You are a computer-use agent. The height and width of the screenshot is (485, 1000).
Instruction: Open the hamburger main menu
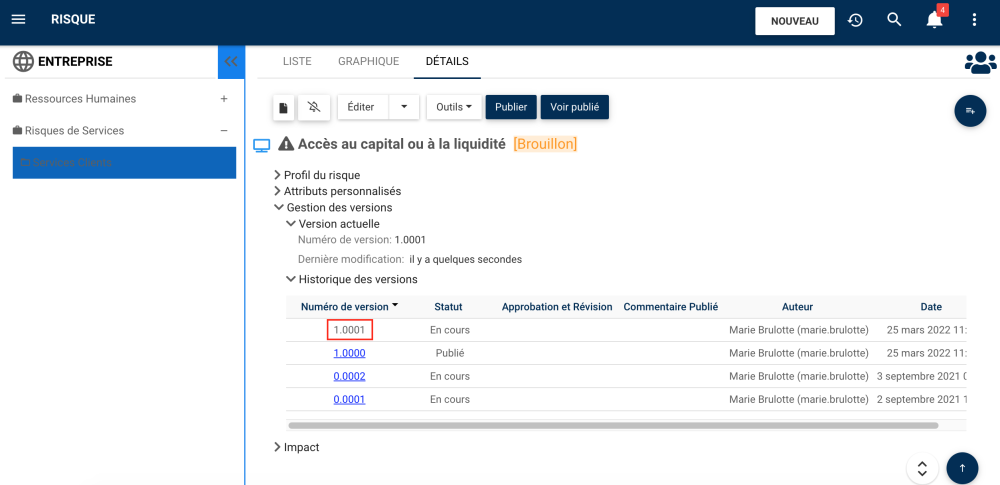pyautogui.click(x=18, y=20)
